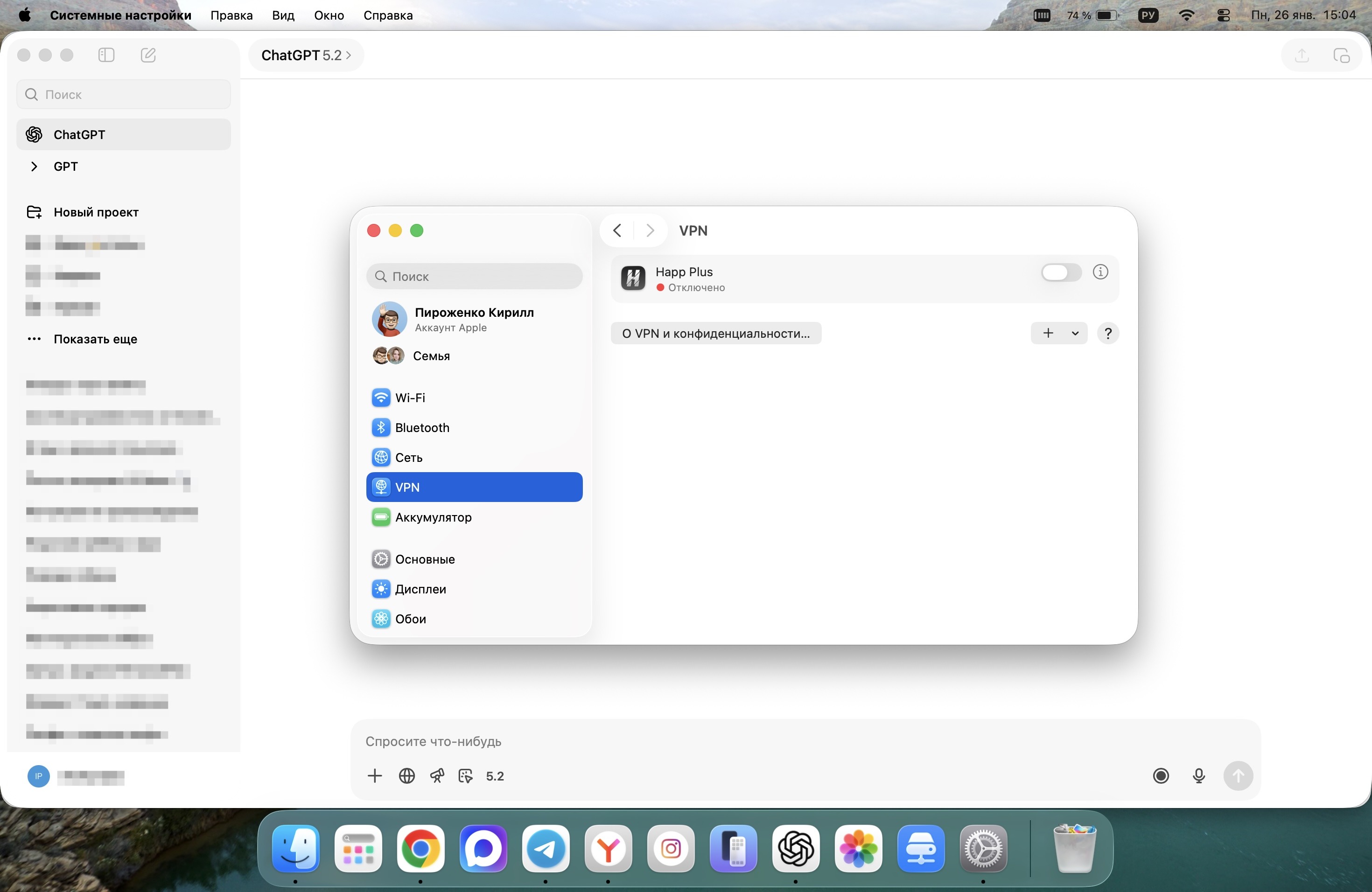Open Wi-Fi settings in sidebar

[410, 397]
